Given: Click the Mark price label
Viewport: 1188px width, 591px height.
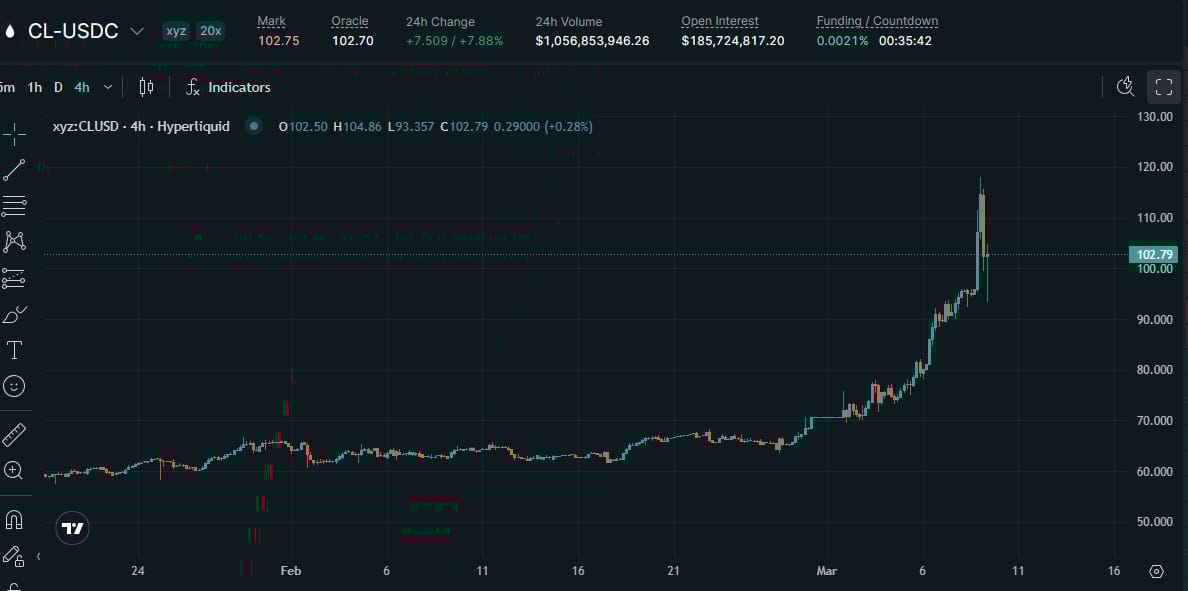Looking at the screenshot, I should coord(272,21).
